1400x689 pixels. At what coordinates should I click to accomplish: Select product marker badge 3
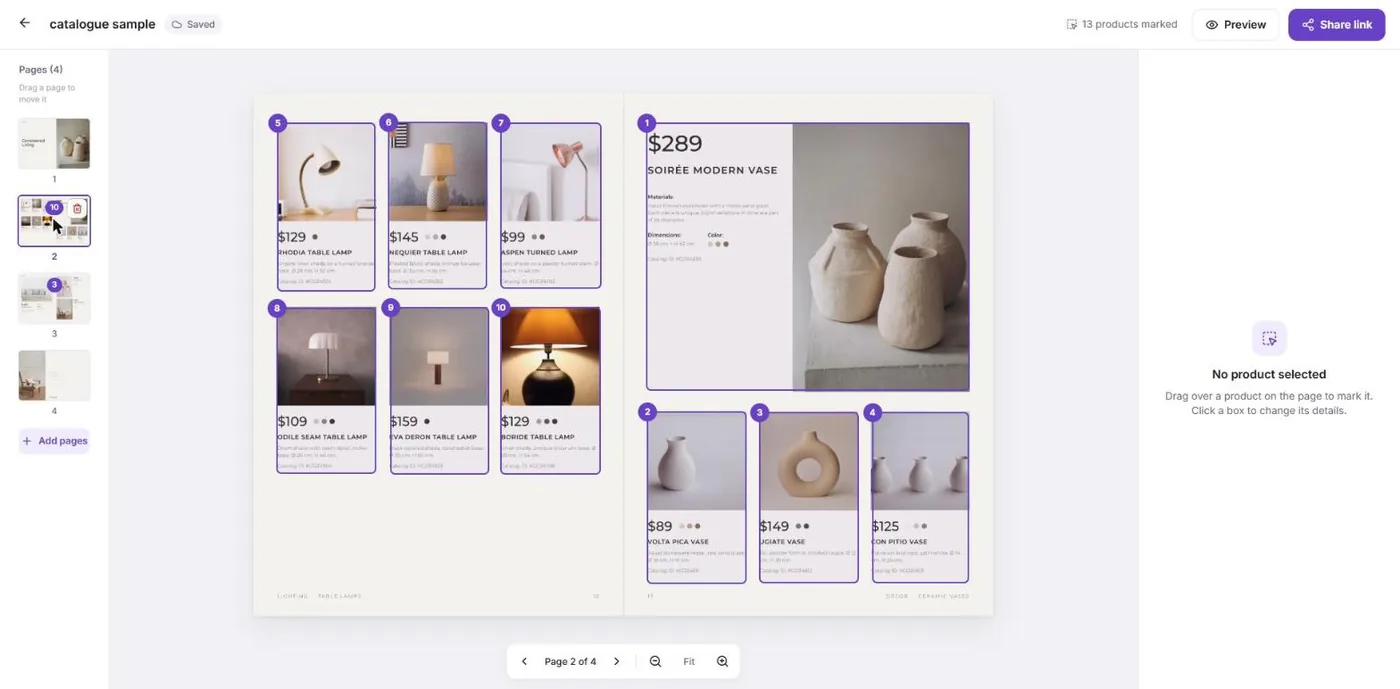(x=759, y=412)
